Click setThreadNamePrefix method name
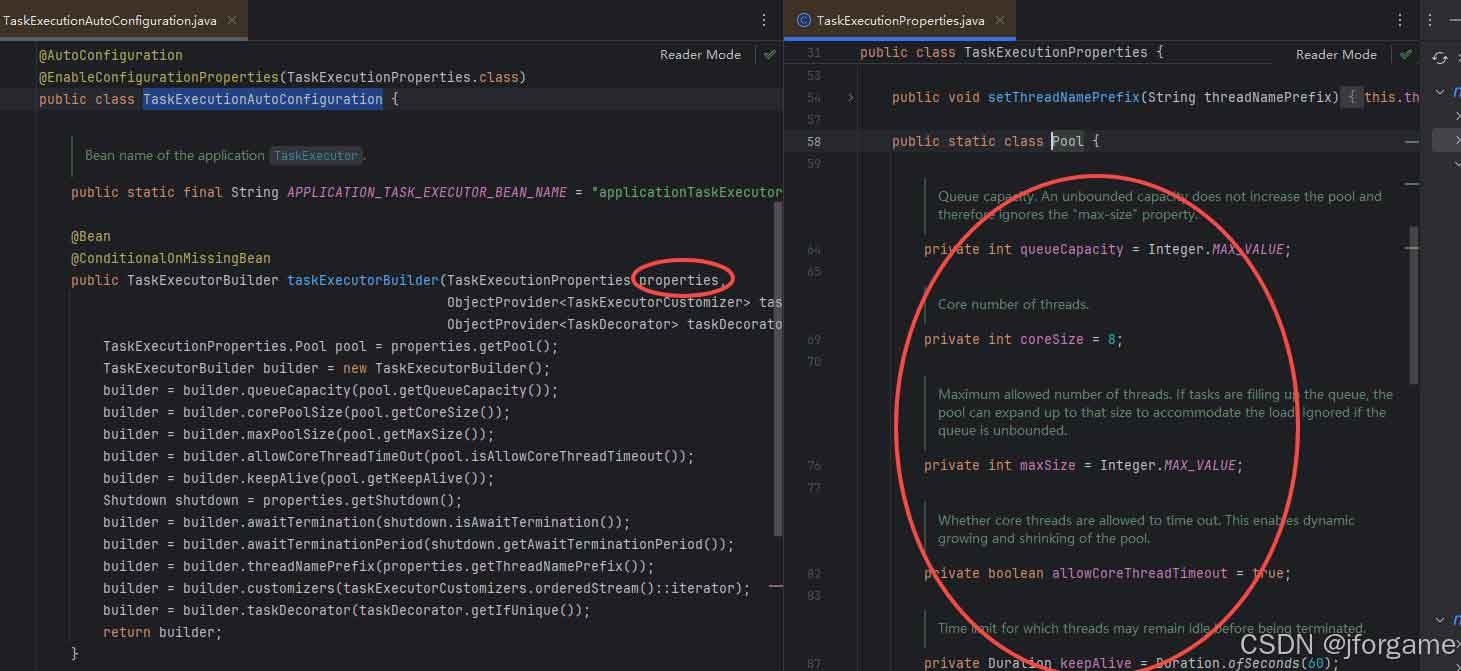The height and width of the screenshot is (671, 1461). [x=1064, y=98]
